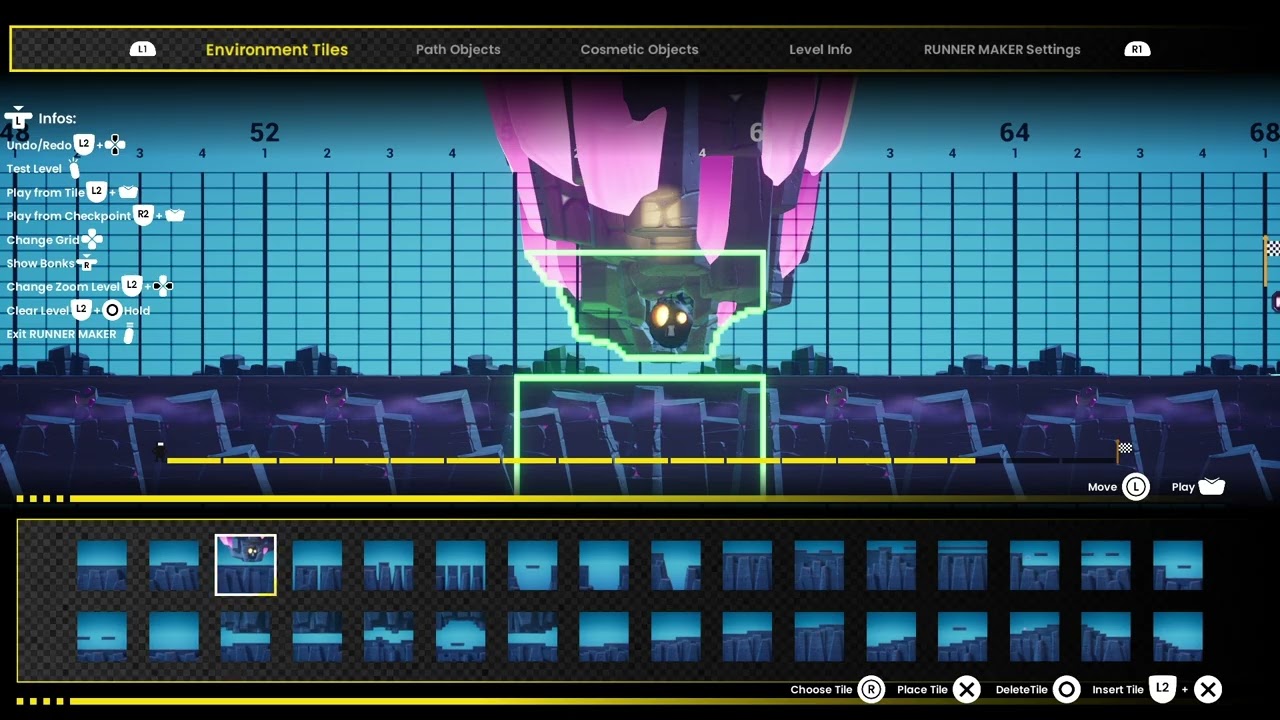Click the L2 icon on Clear Level row
Screen dimensions: 1280x720
[x=82, y=309]
